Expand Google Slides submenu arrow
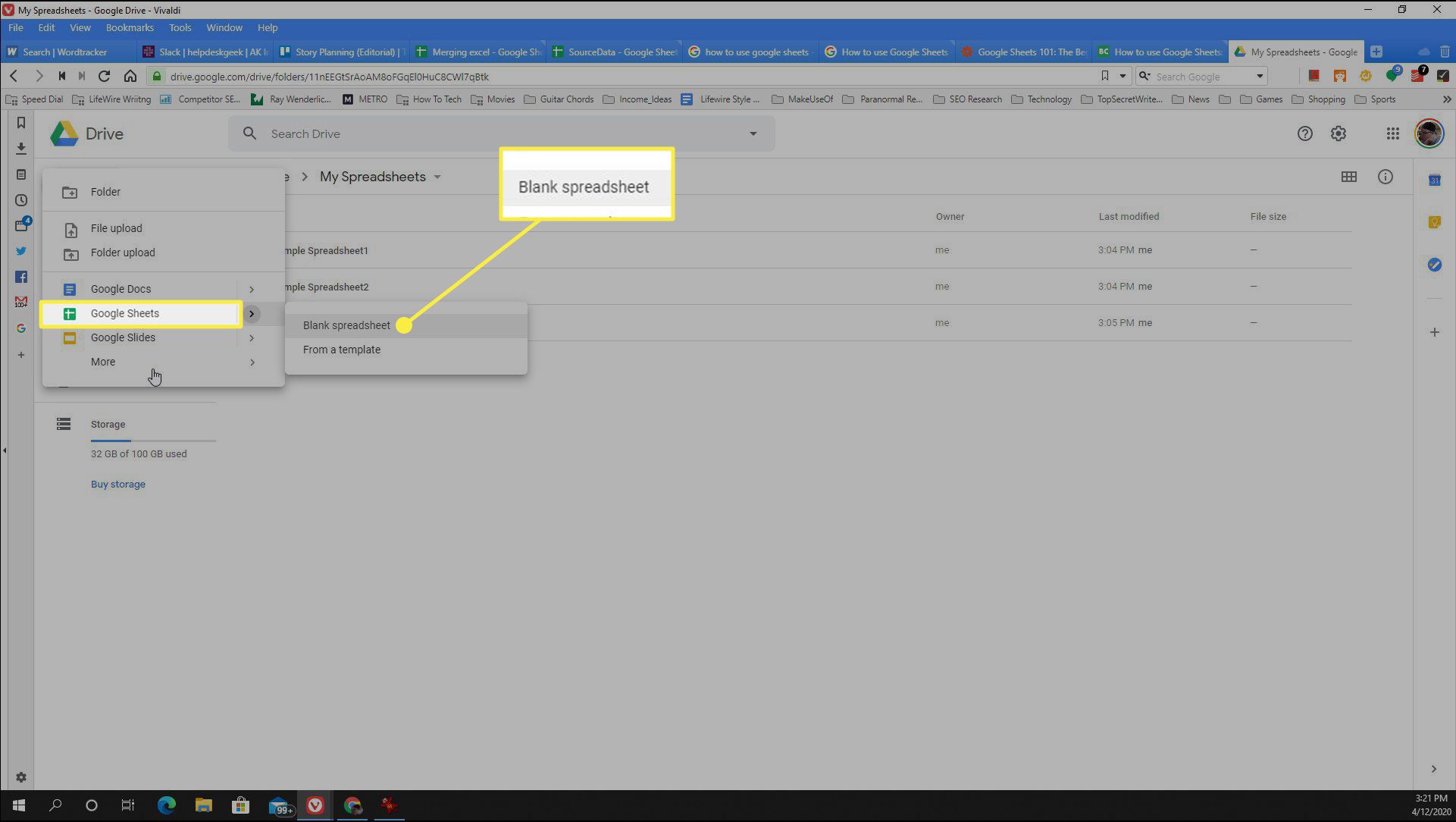Viewport: 1456px width, 822px height. (x=252, y=337)
